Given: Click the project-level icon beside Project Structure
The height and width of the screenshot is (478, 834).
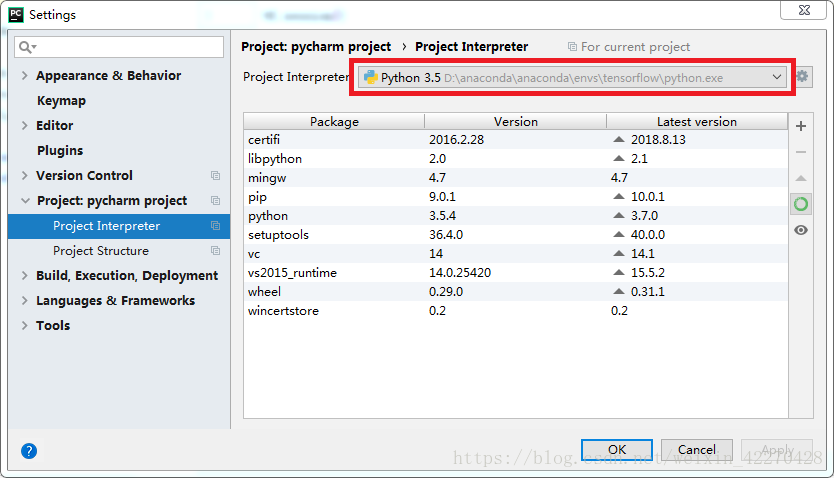Looking at the screenshot, I should (215, 250).
